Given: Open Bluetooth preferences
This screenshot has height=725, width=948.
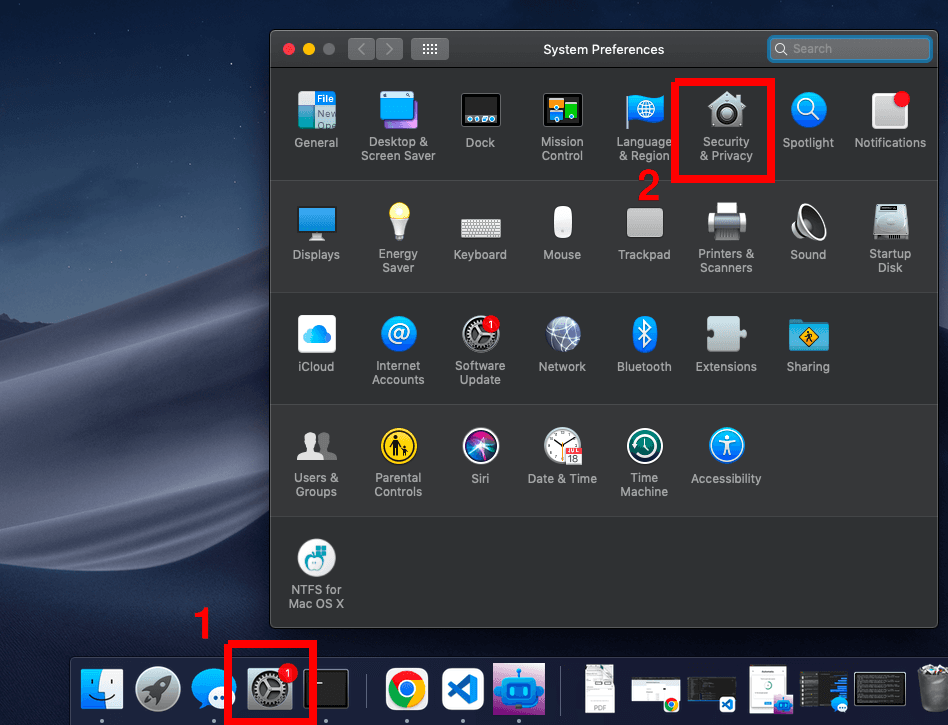Looking at the screenshot, I should coord(644,343).
